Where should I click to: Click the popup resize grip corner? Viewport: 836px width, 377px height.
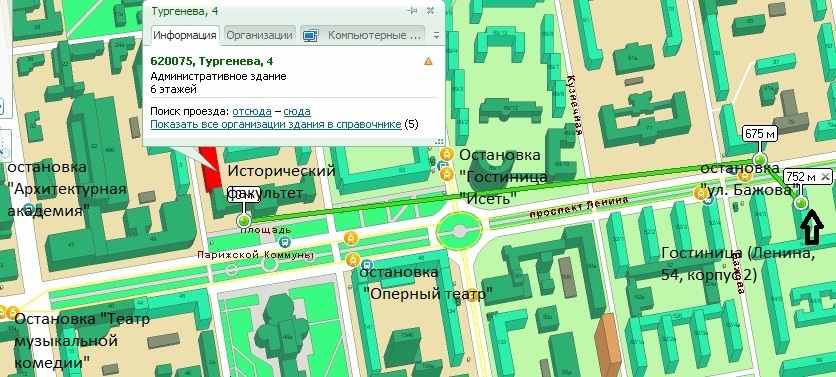[440, 141]
